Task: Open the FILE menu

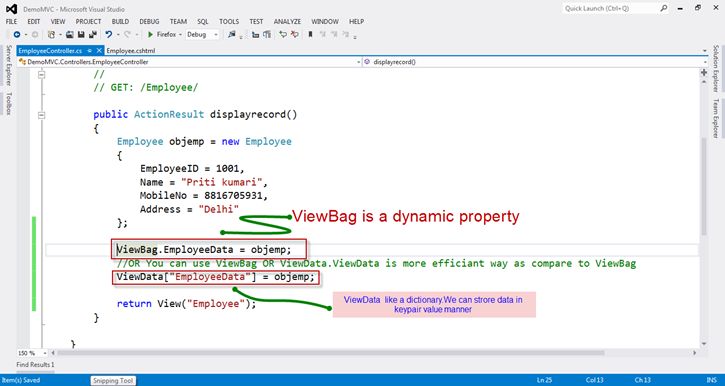Action: coord(11,21)
